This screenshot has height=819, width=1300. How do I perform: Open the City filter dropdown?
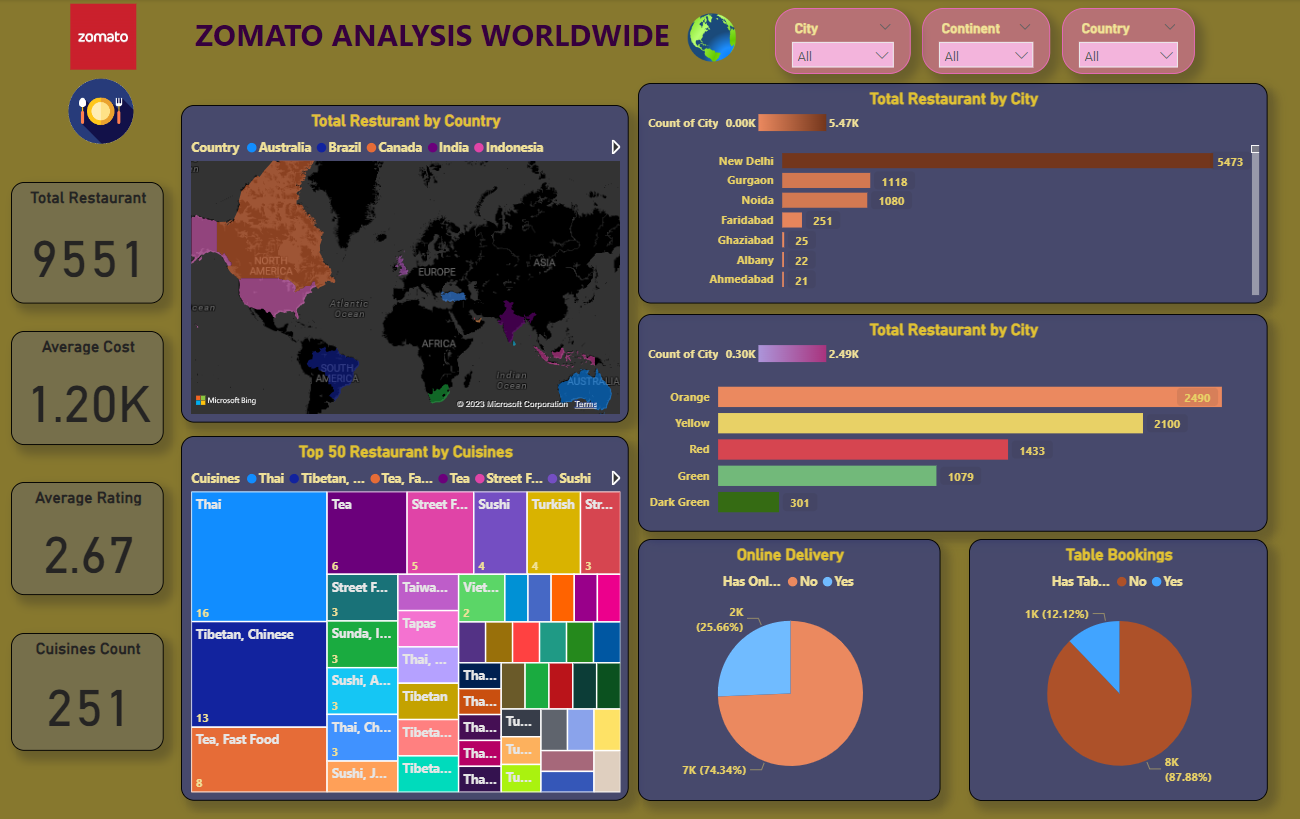[x=842, y=56]
